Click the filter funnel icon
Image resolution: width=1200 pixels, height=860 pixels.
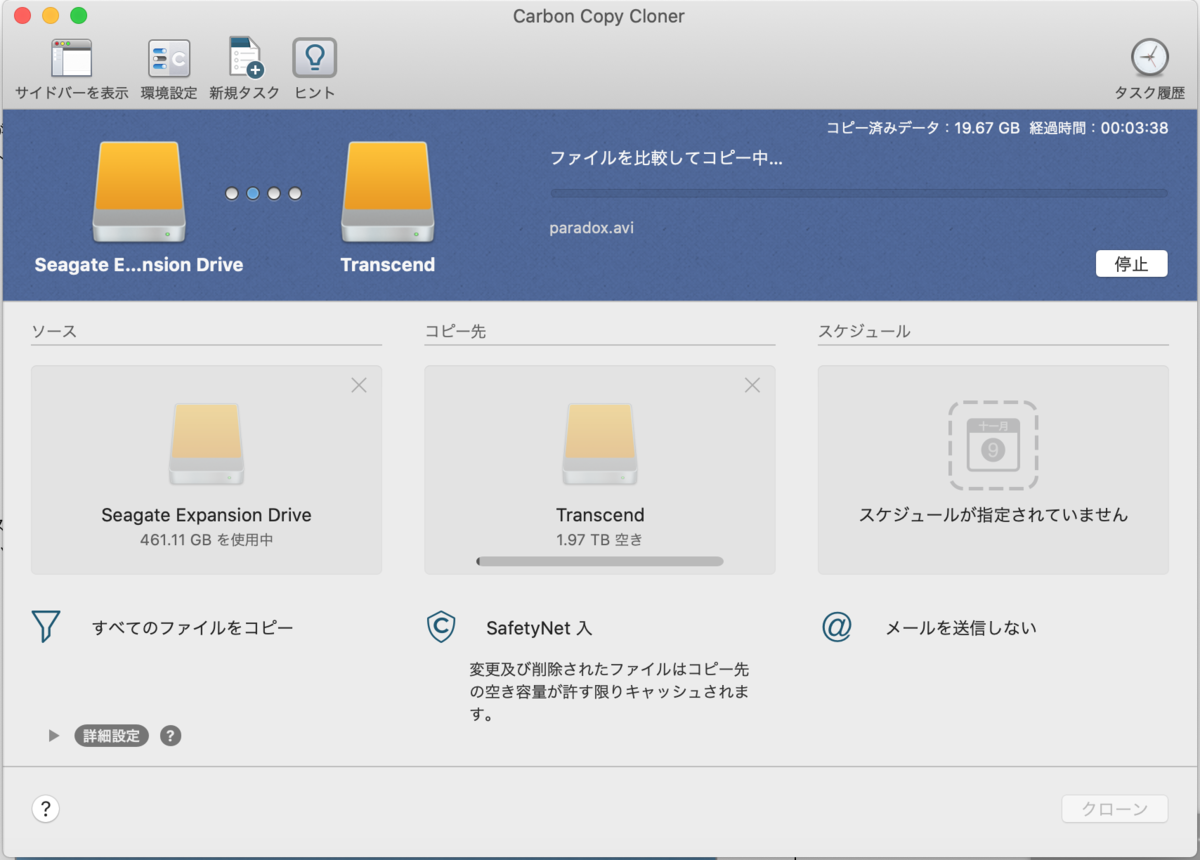(47, 627)
